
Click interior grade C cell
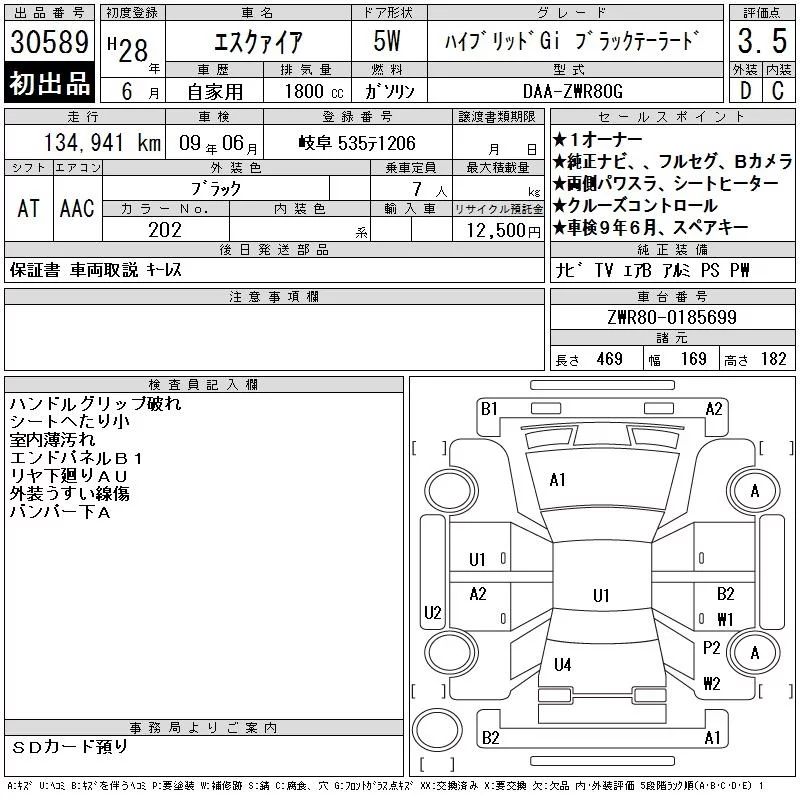point(779,91)
